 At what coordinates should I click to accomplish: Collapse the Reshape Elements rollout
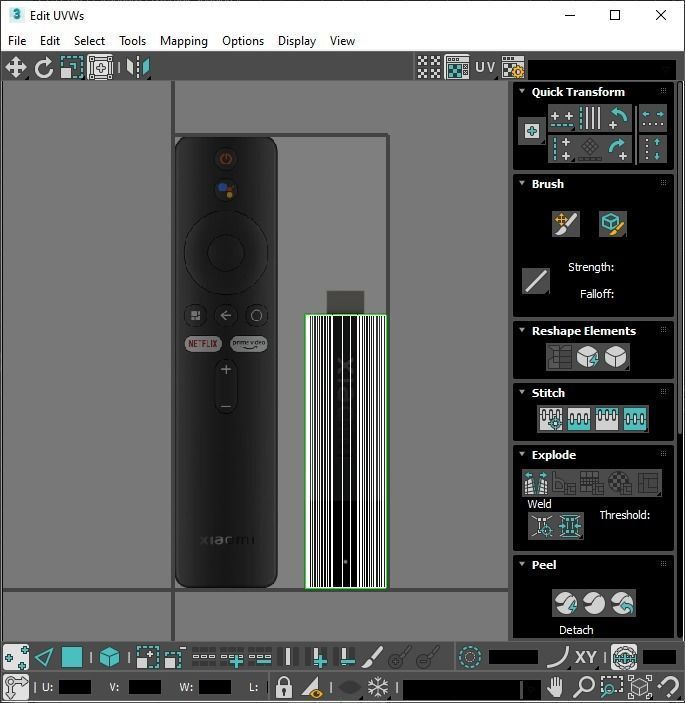[x=522, y=330]
